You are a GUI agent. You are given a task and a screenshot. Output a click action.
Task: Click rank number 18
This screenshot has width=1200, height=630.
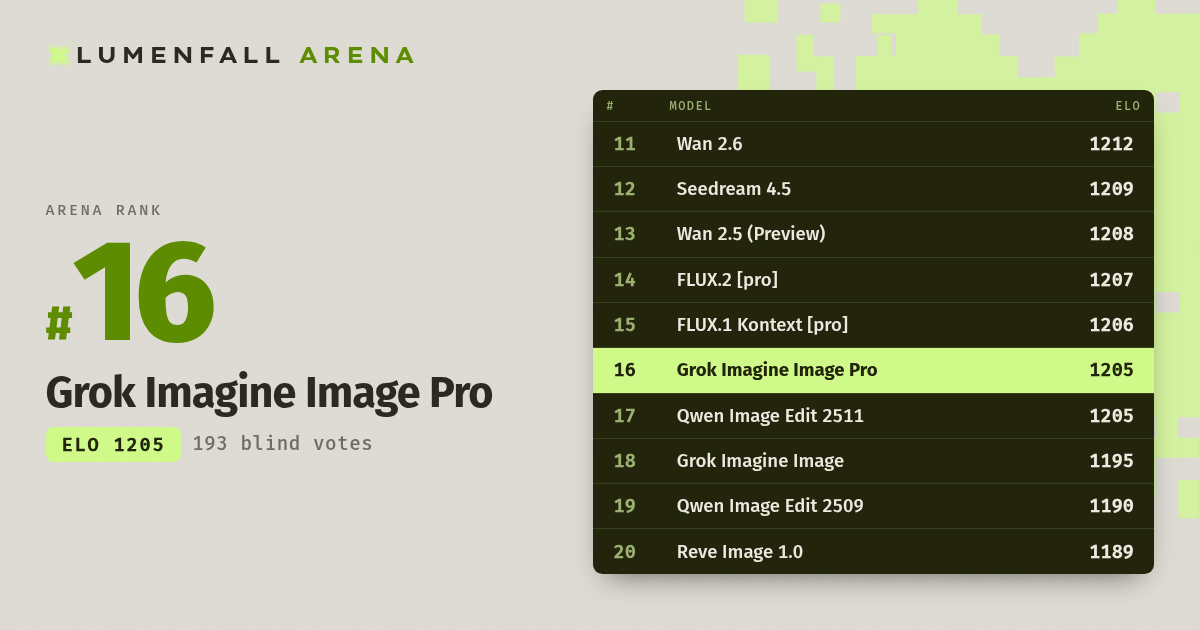(x=625, y=461)
